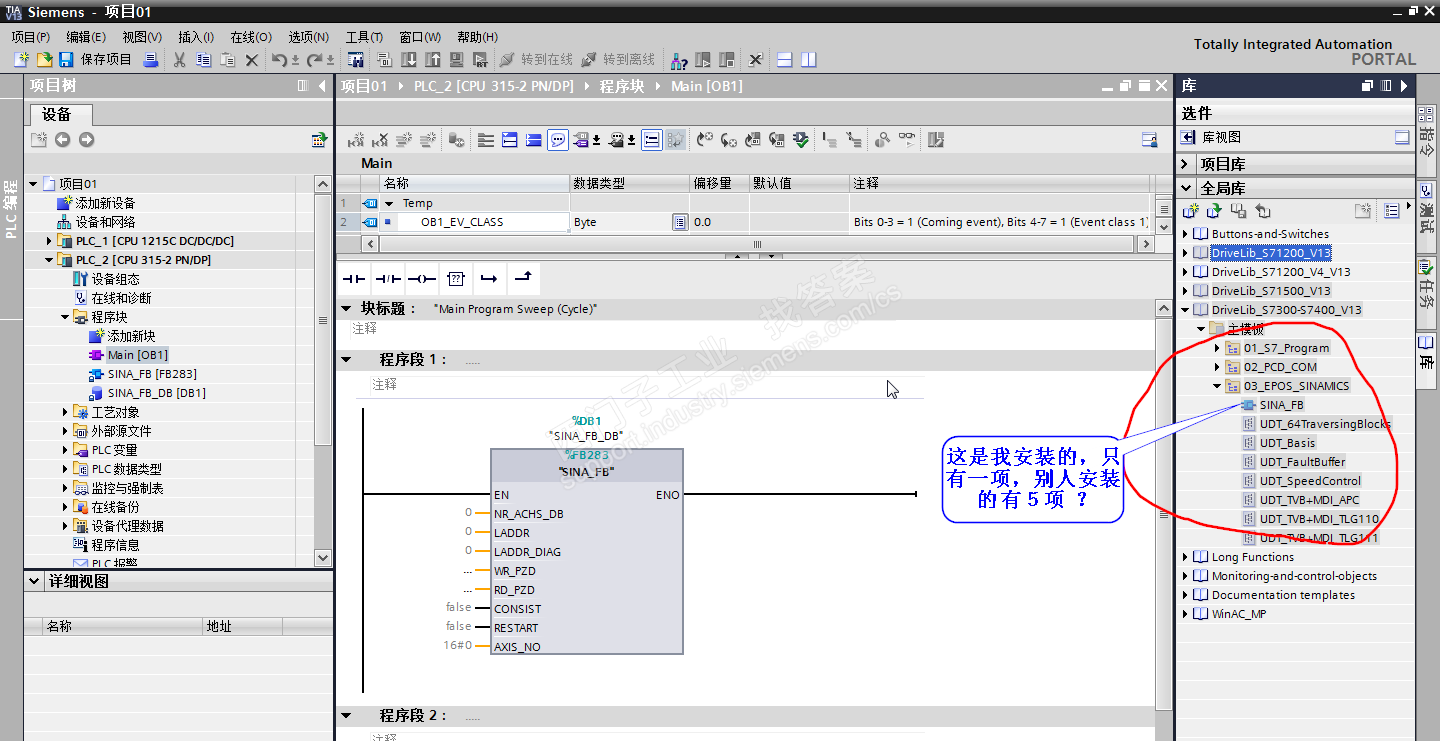1440x741 pixels.
Task: Navigate forward in project tree toolbar
Action: coord(86,140)
